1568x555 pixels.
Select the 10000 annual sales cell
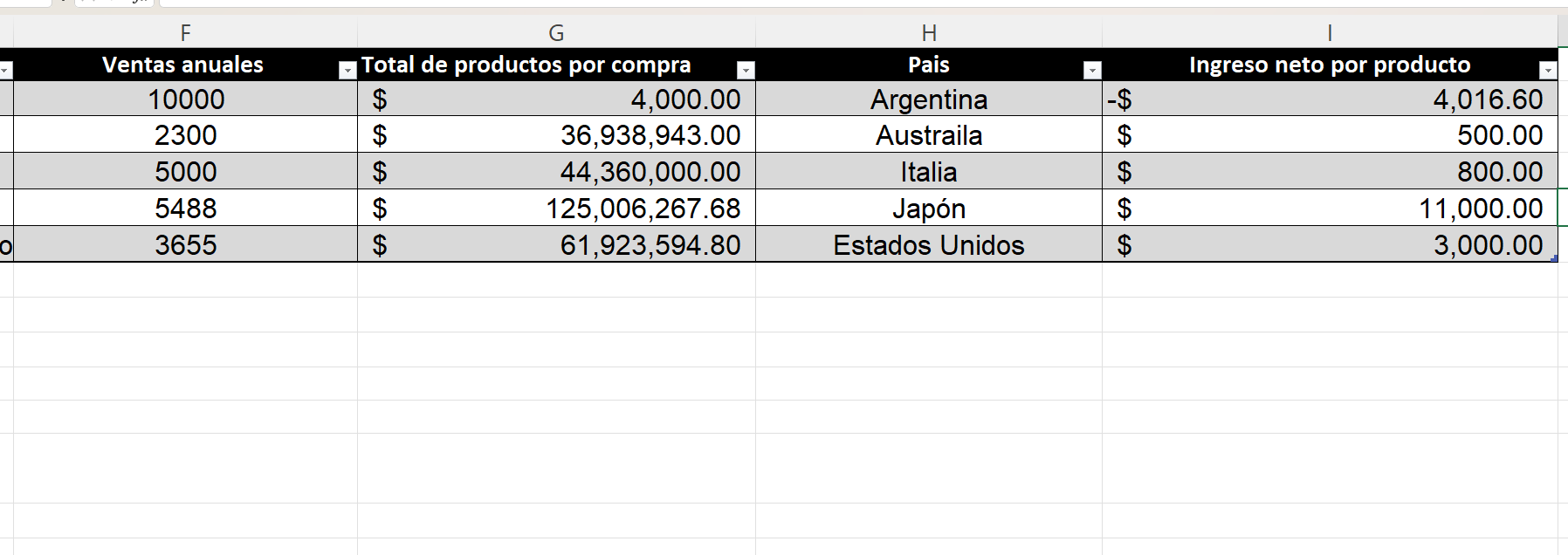(185, 99)
